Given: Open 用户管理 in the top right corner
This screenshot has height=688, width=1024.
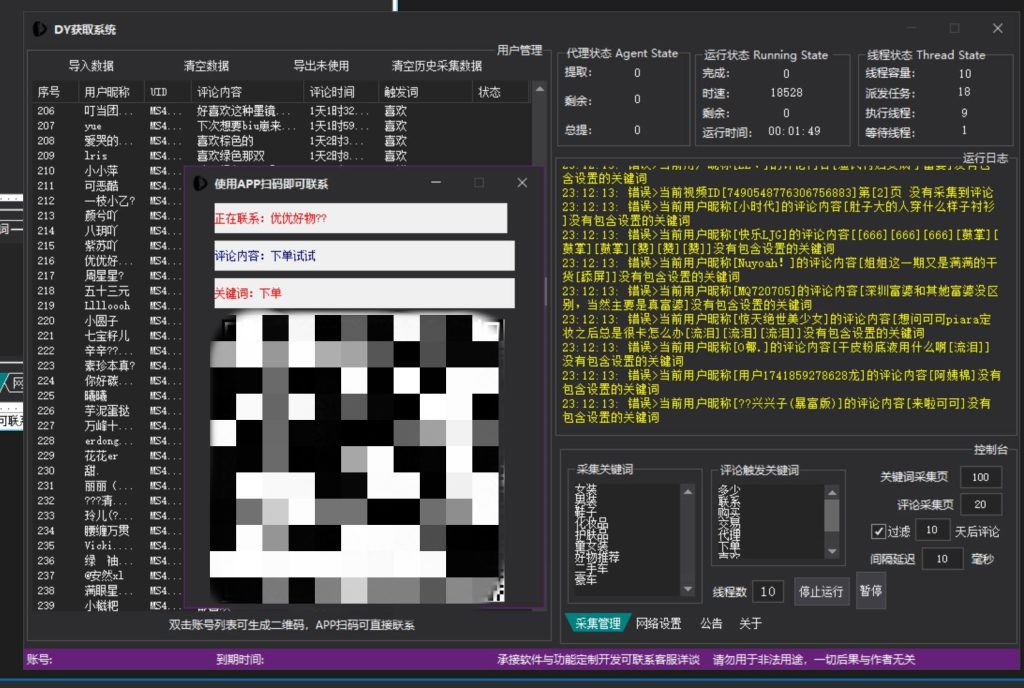Looking at the screenshot, I should click(x=520, y=48).
